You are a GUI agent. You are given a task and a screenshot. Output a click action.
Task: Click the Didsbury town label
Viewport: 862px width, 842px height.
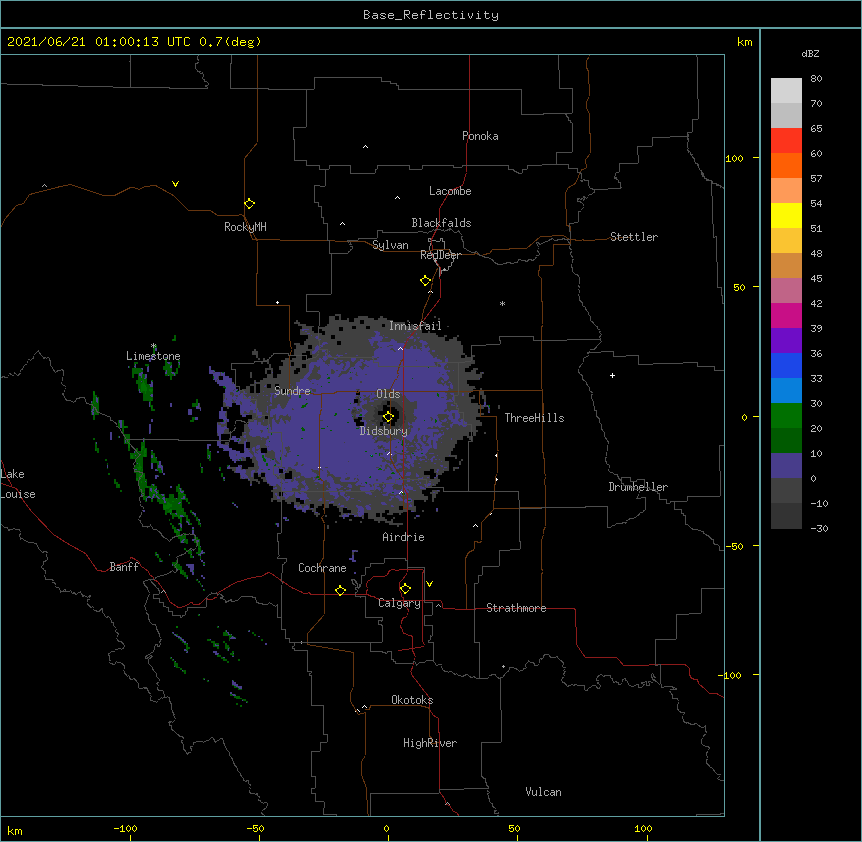pos(384,431)
